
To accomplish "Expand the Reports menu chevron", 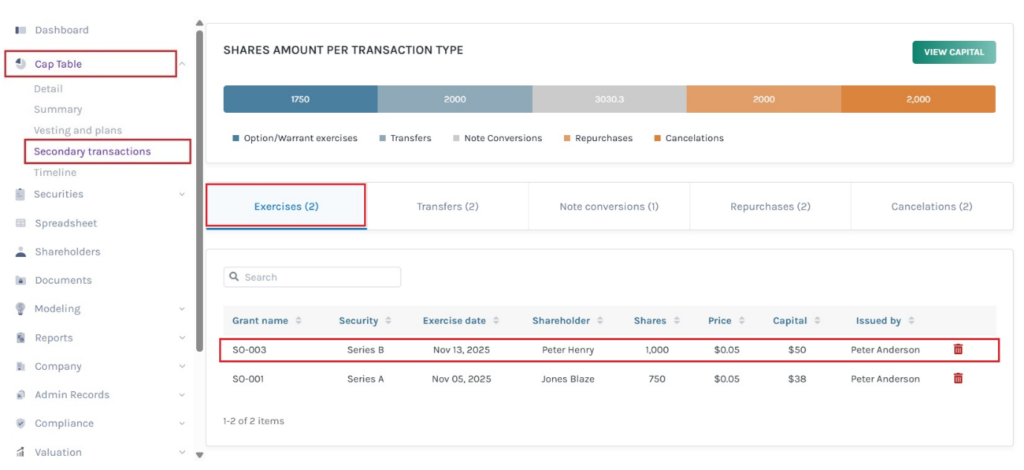I will pos(182,337).
